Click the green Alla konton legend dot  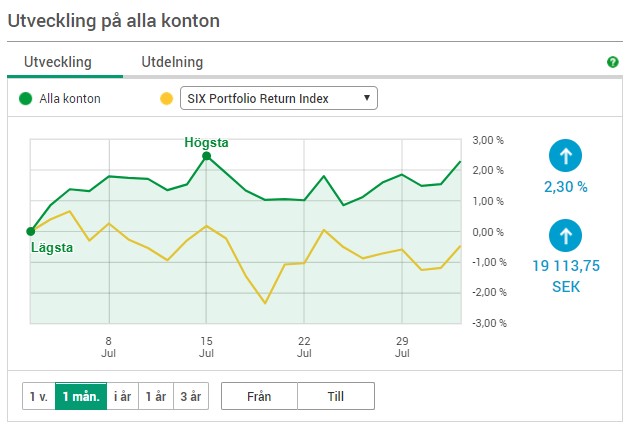26,98
